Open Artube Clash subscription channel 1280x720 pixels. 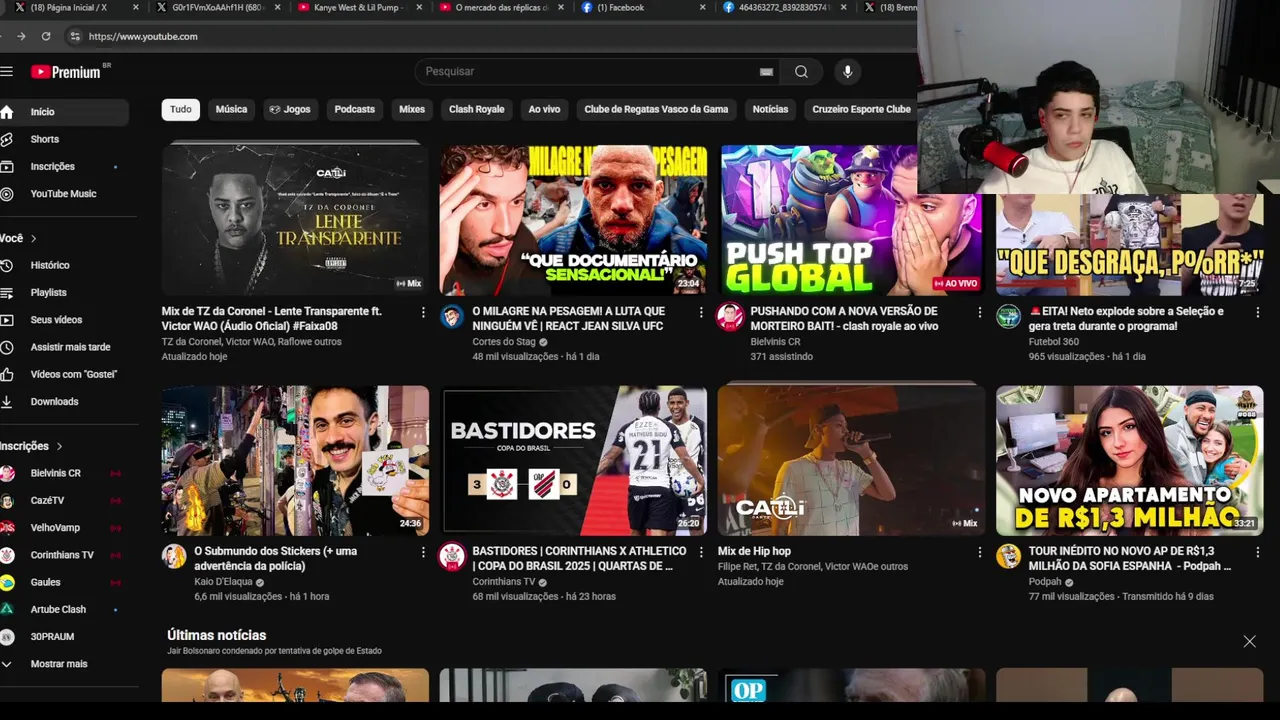(64, 609)
